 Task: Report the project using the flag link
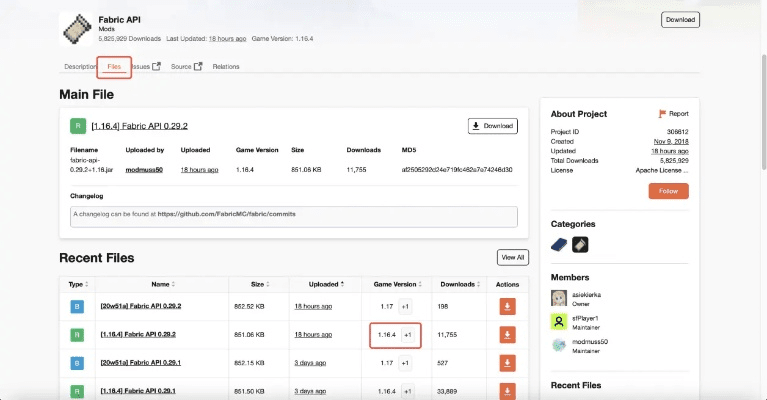coord(673,114)
